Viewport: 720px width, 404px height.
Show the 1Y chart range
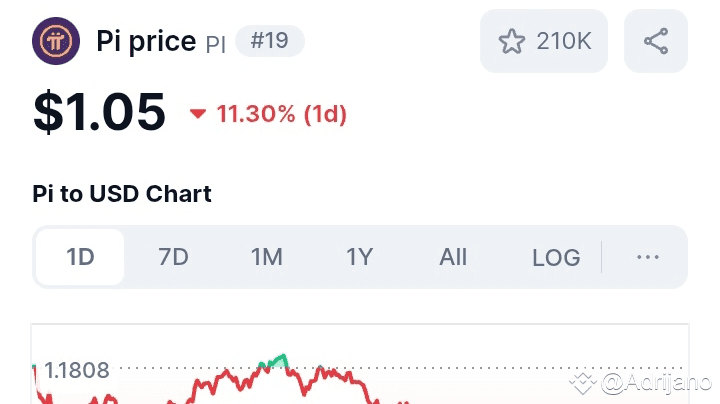359,257
